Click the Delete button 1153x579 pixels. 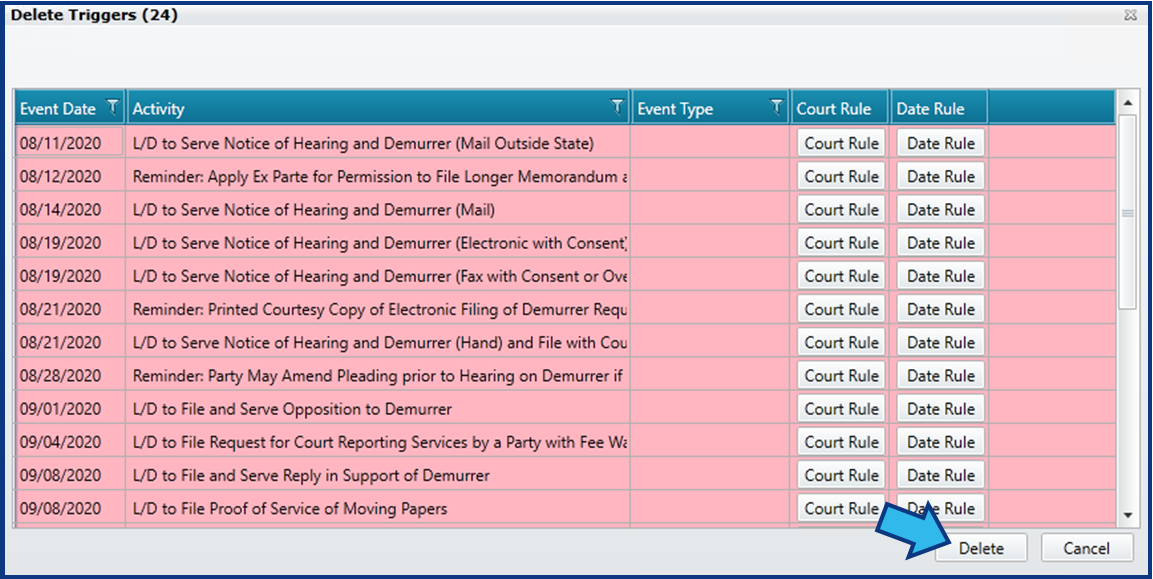click(x=981, y=548)
